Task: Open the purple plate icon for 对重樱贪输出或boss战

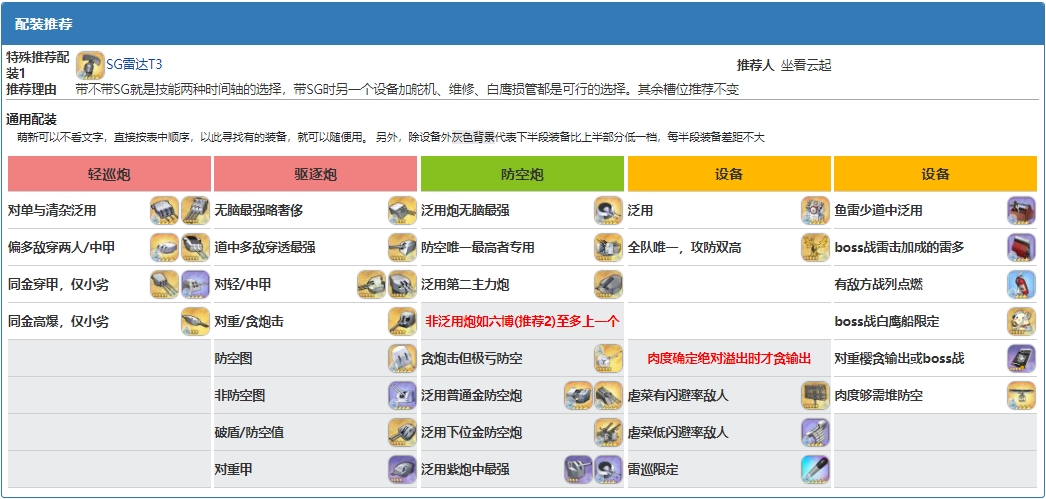Action: click(1021, 358)
